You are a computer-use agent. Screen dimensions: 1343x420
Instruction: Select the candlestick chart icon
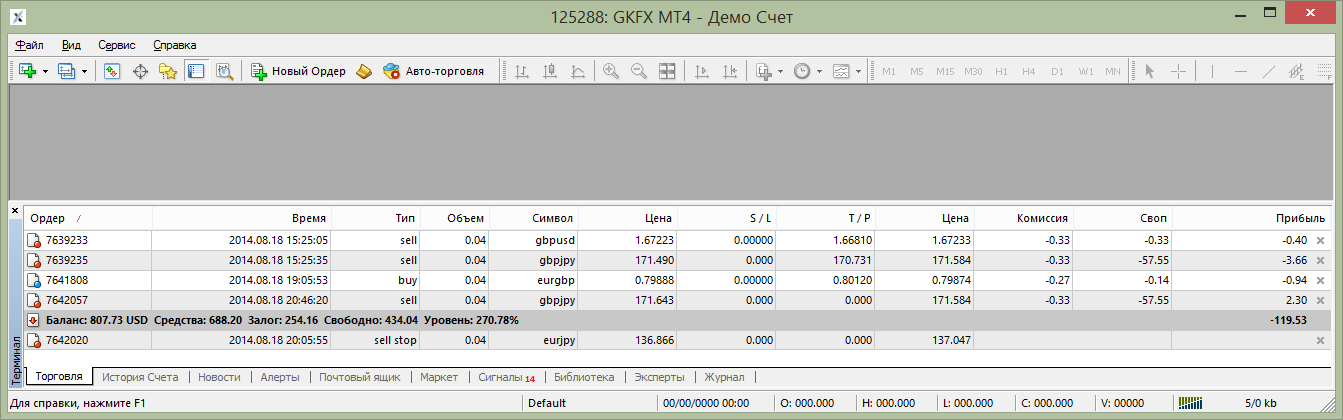pos(549,71)
